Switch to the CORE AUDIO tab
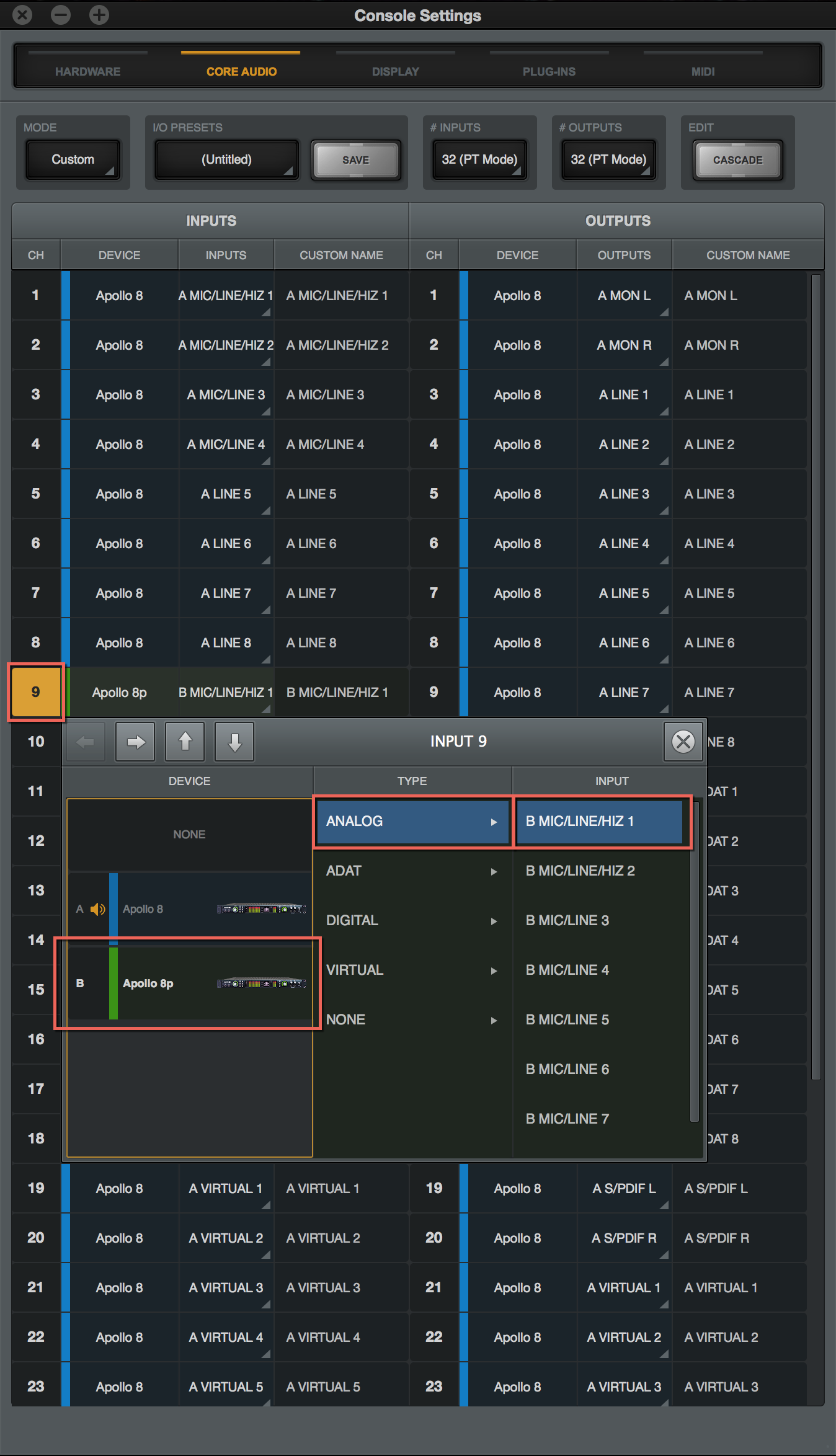836x1456 pixels. coord(241,71)
